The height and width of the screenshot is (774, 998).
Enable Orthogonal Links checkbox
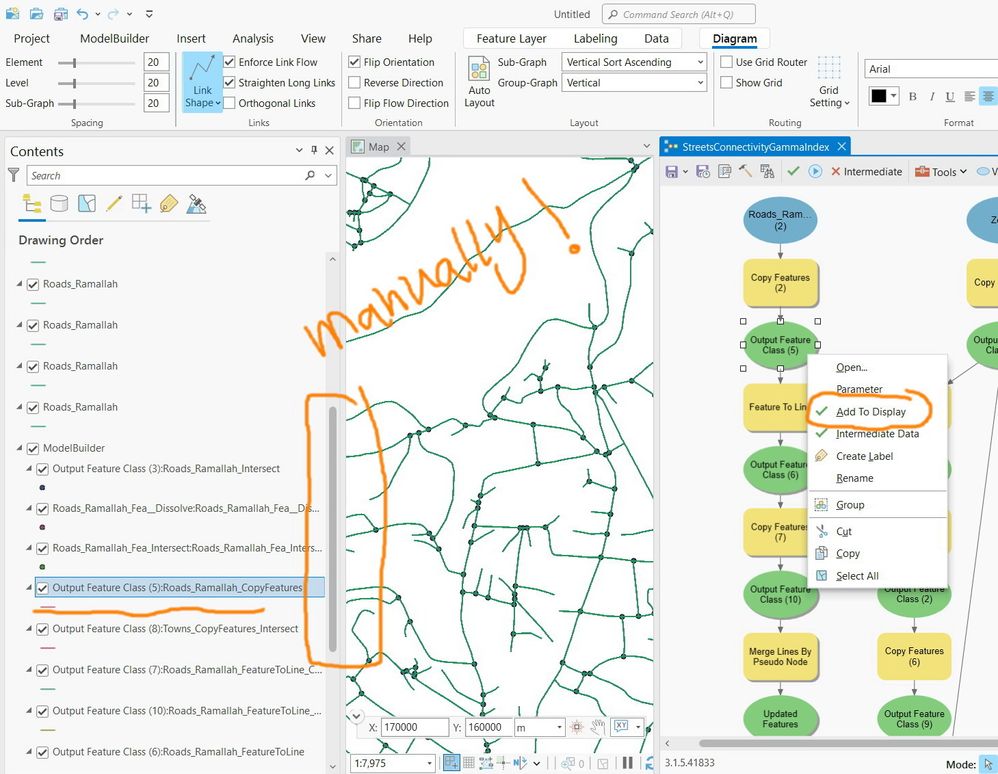click(x=230, y=103)
